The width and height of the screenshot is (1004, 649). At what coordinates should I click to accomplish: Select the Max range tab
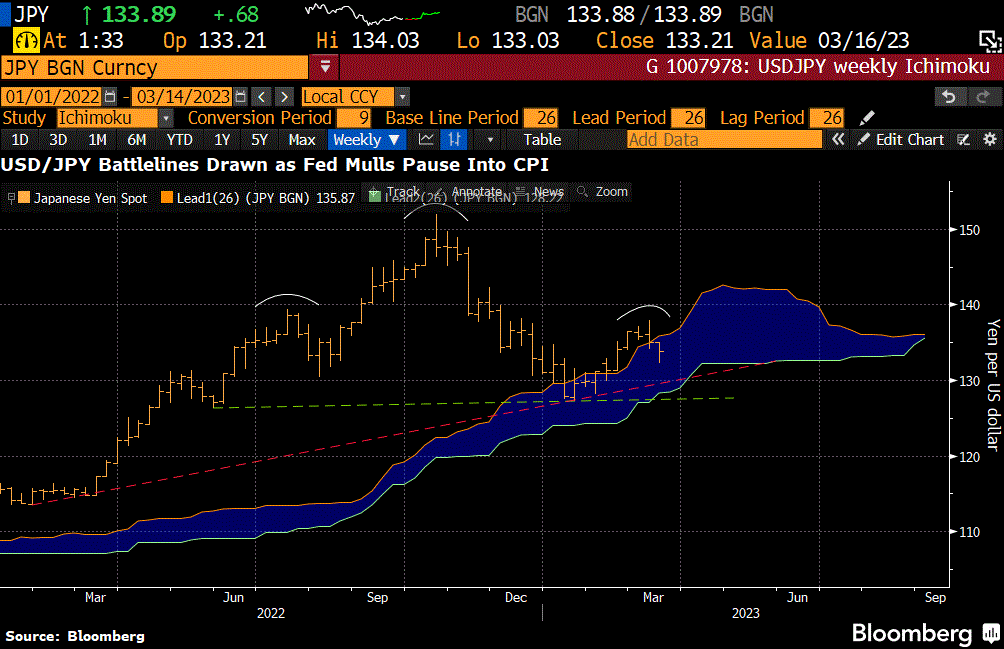click(x=302, y=140)
